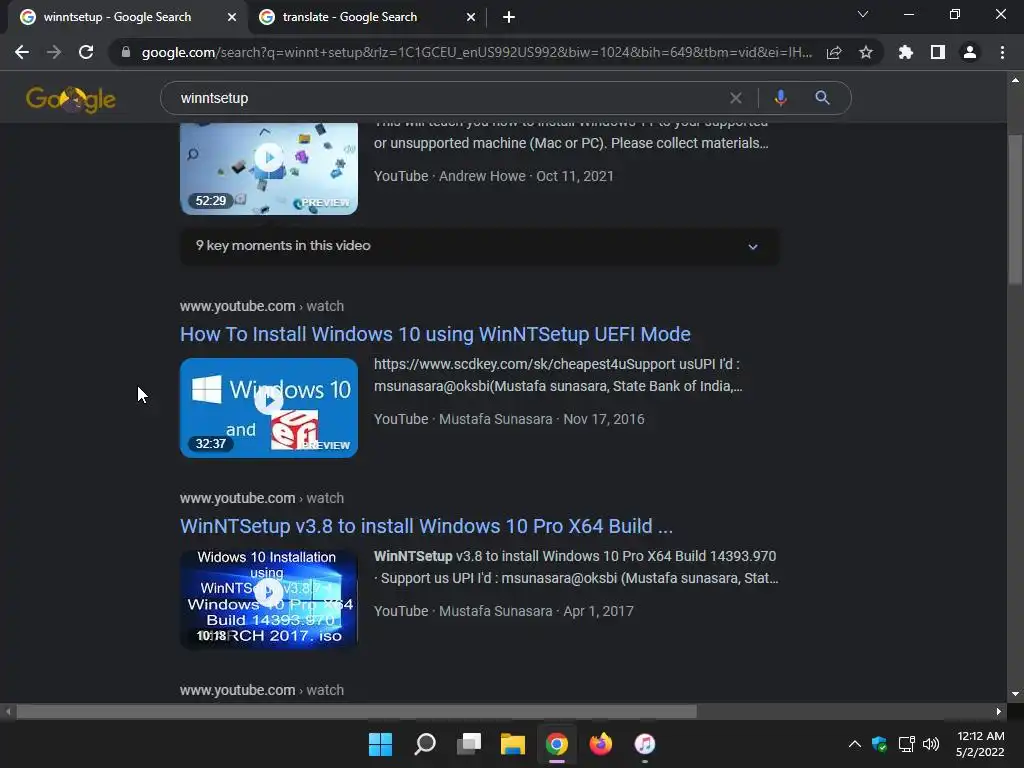Play the 10:18 Windows 10 Installation thumbnail
The image size is (1024, 768).
coord(269,600)
